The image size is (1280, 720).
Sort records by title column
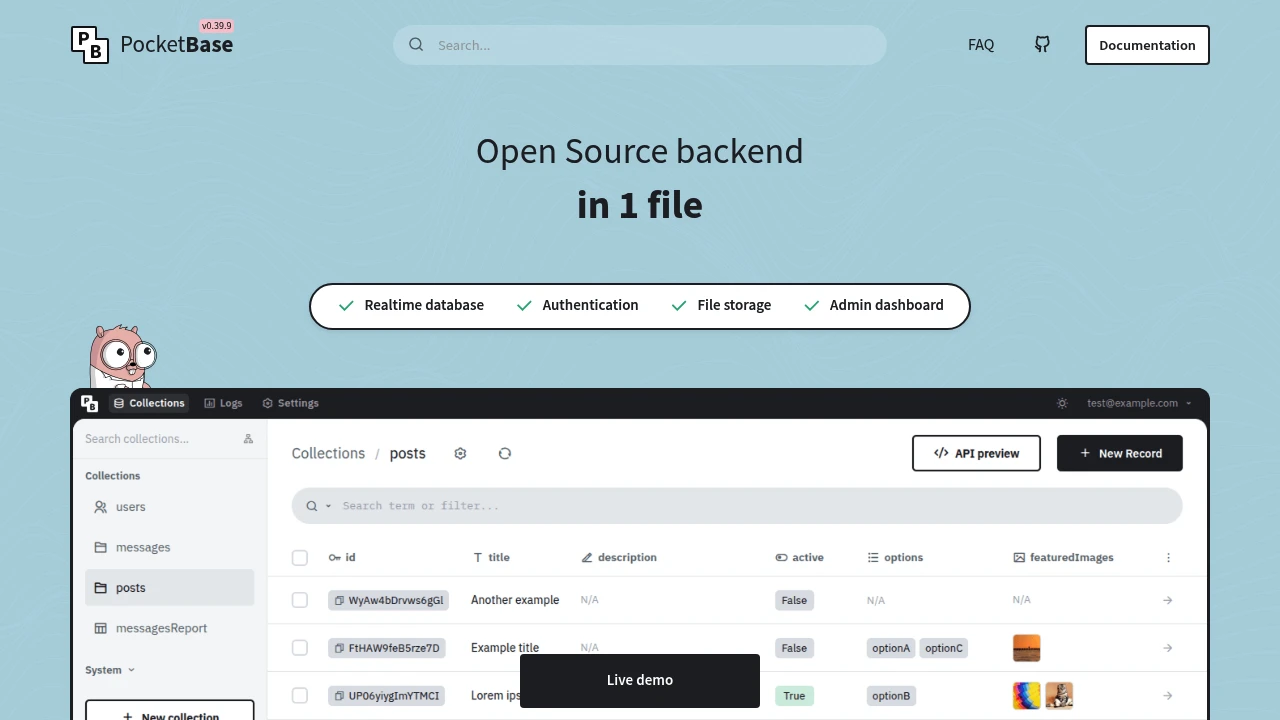pos(491,557)
